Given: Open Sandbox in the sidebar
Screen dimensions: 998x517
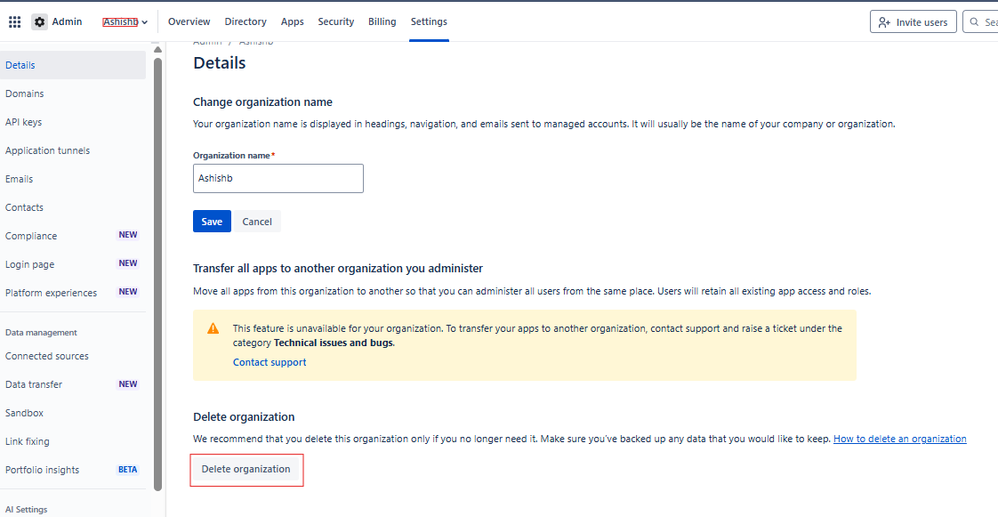Looking at the screenshot, I should (x=73, y=413).
